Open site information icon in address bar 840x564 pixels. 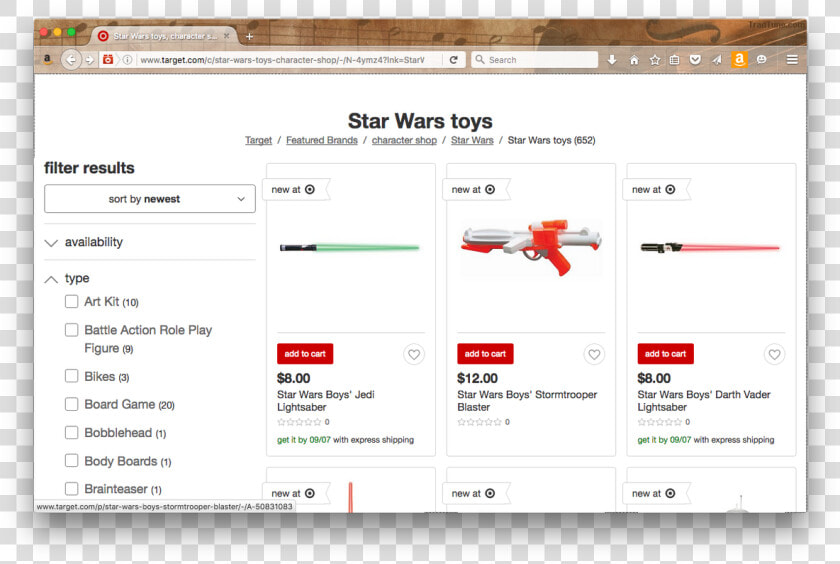(127, 59)
